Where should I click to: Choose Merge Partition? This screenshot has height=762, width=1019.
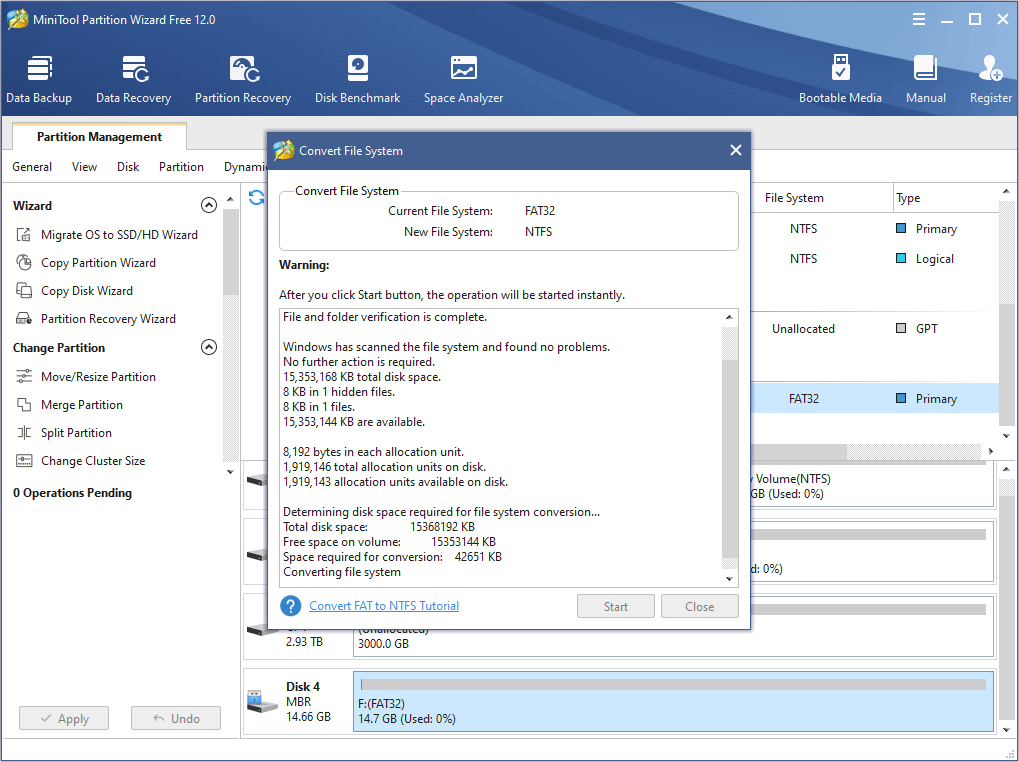(x=69, y=405)
